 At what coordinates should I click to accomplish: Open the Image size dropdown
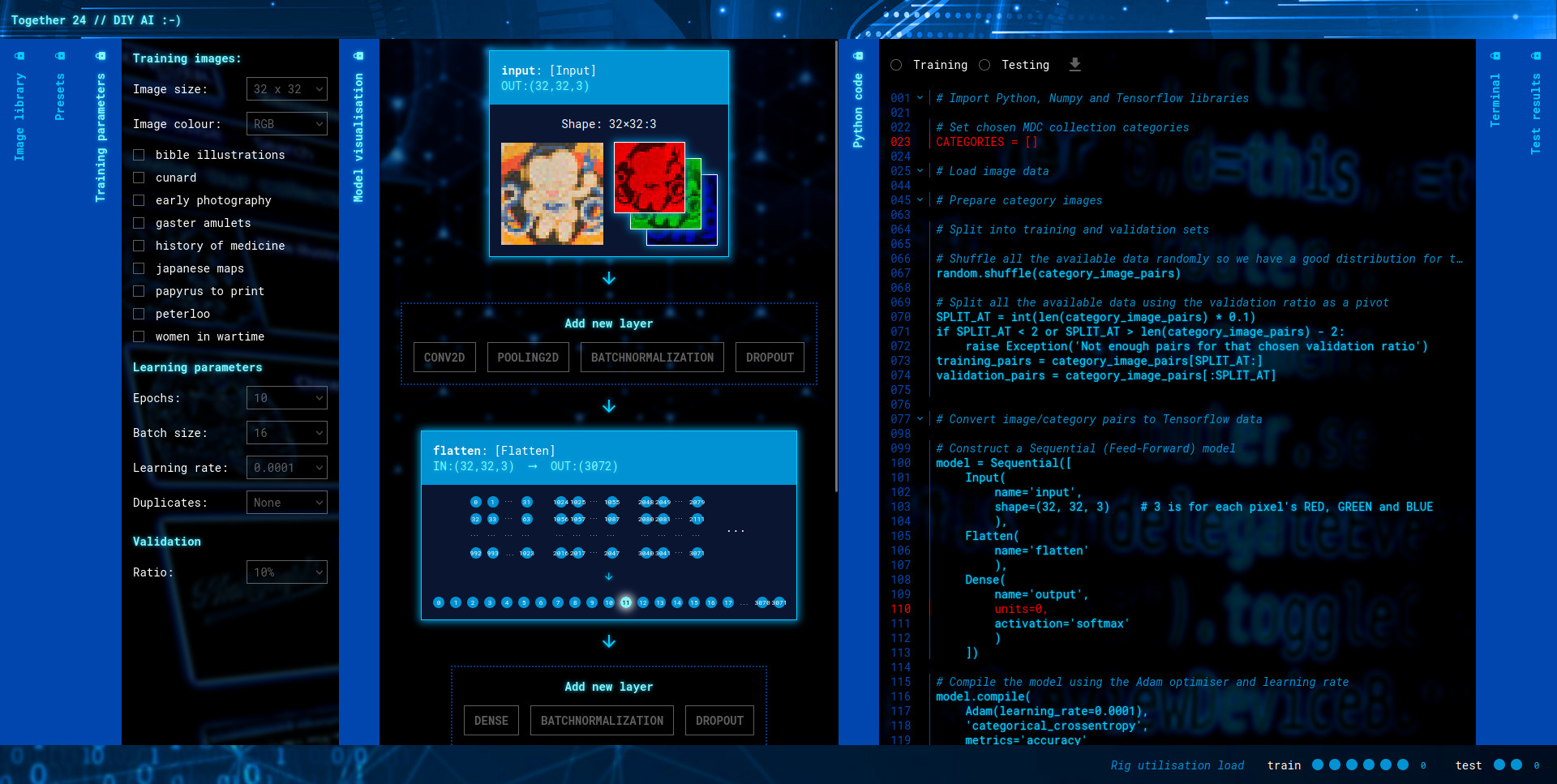coord(286,89)
